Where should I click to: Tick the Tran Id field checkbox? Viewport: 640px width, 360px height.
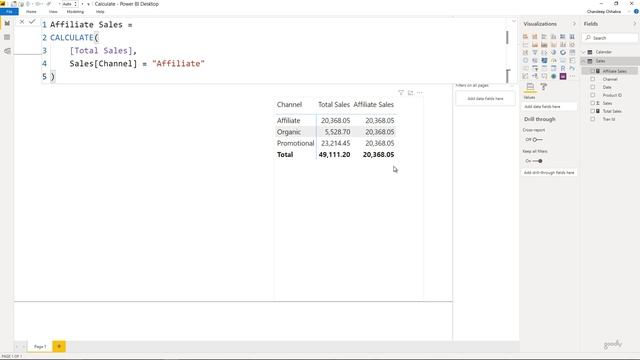pos(593,119)
